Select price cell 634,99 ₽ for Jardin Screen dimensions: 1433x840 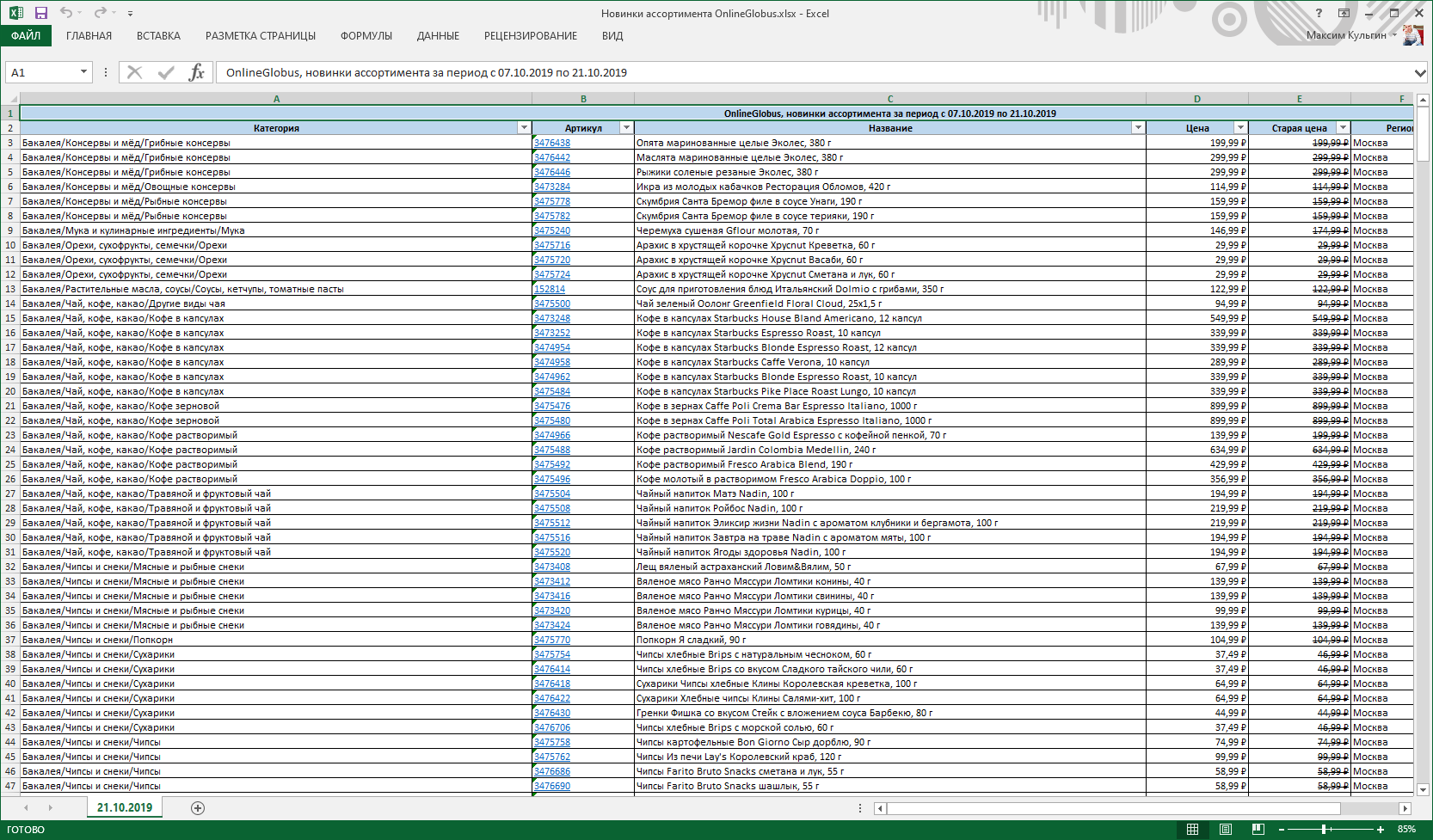click(1197, 450)
